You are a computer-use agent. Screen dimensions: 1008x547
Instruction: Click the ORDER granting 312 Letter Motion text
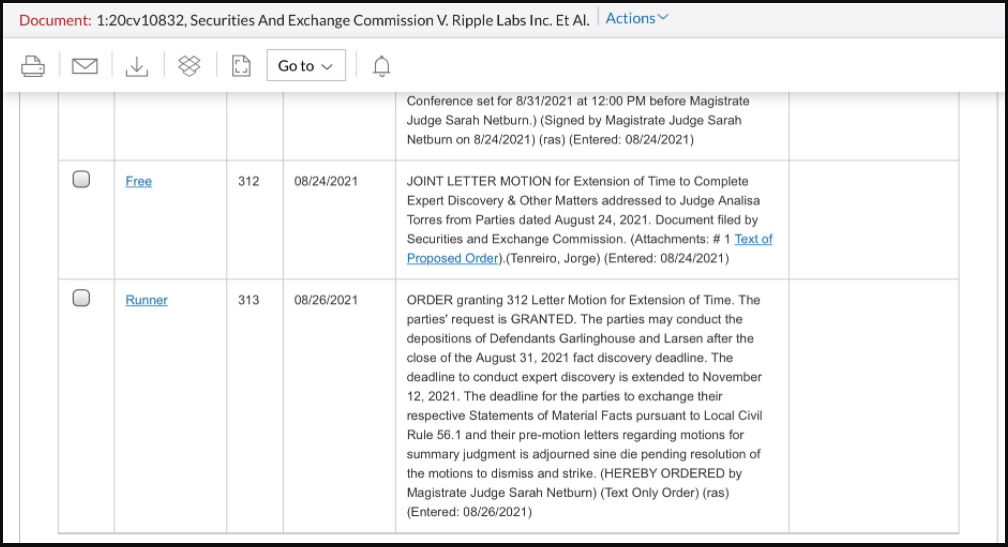(584, 406)
